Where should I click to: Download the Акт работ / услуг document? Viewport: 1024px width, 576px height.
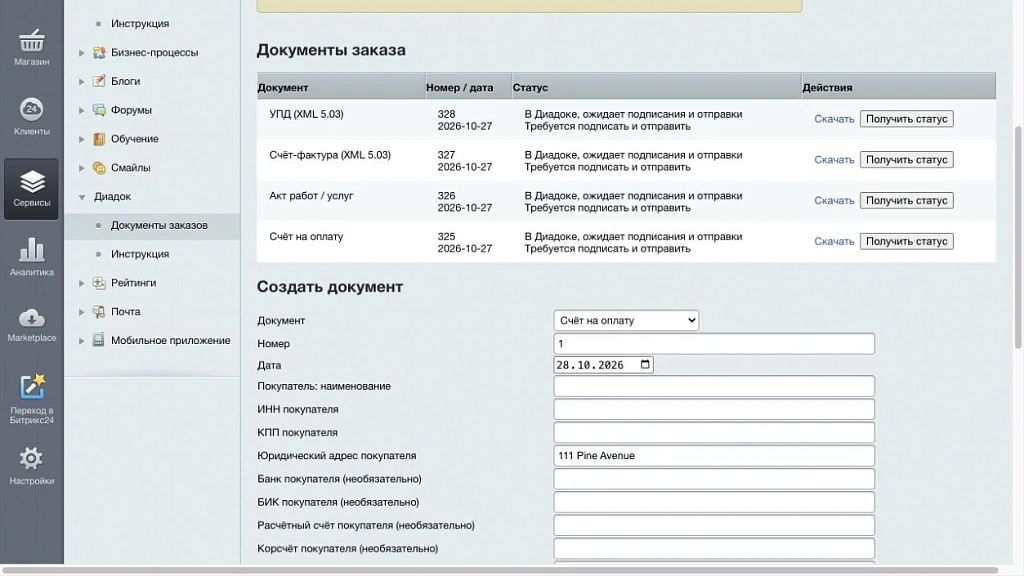pos(834,200)
